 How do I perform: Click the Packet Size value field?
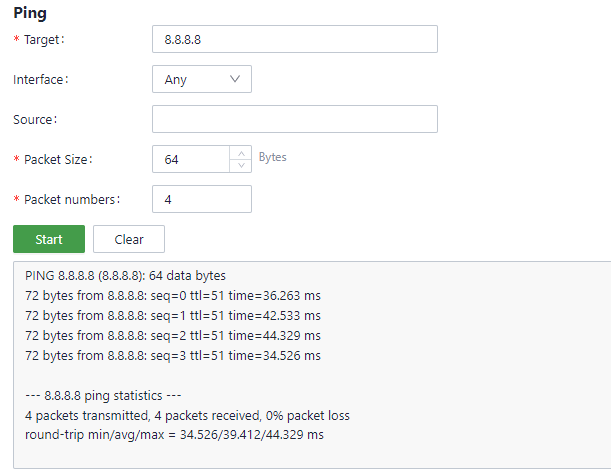190,159
